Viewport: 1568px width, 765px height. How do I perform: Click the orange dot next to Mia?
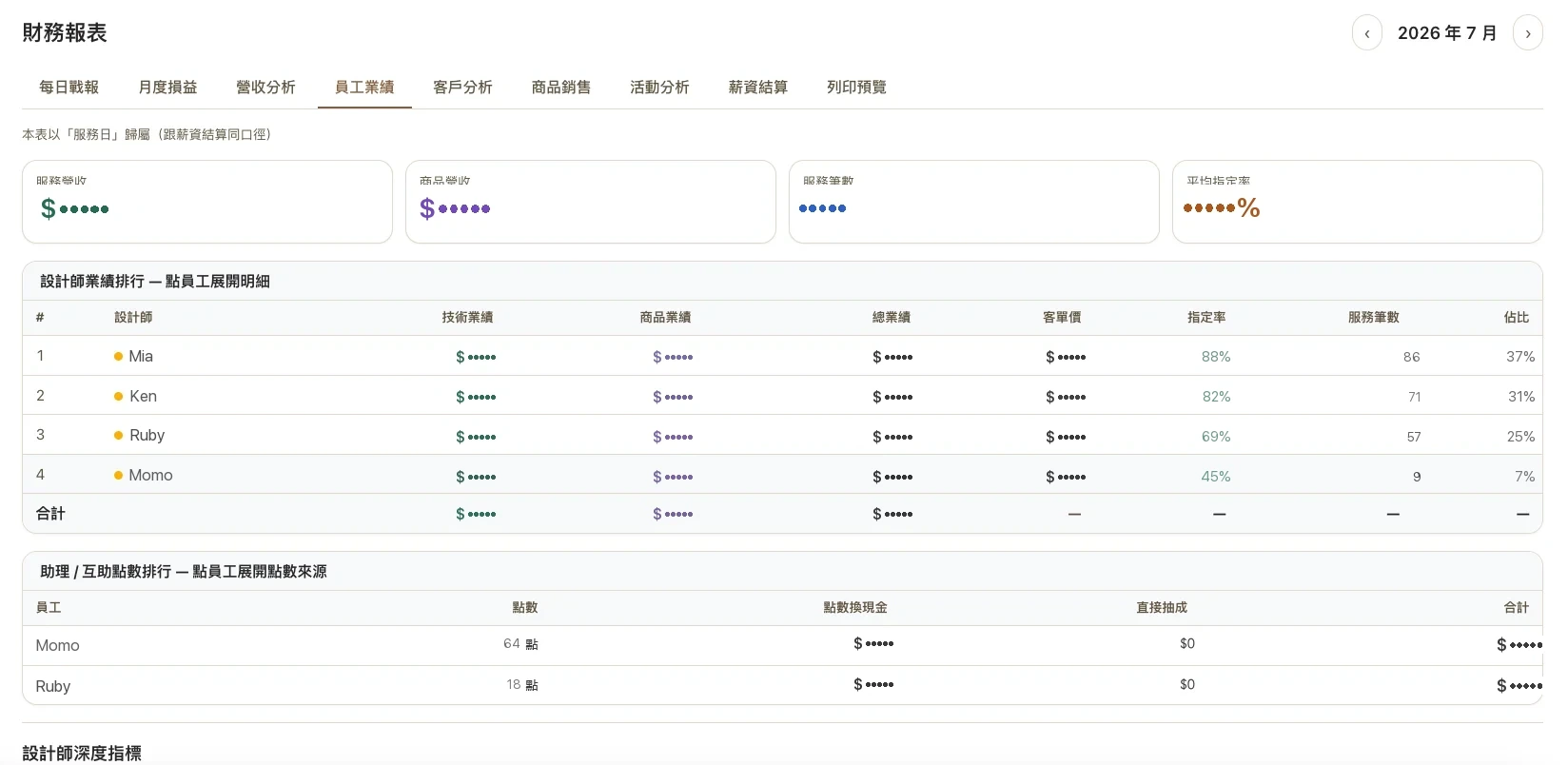coord(119,357)
